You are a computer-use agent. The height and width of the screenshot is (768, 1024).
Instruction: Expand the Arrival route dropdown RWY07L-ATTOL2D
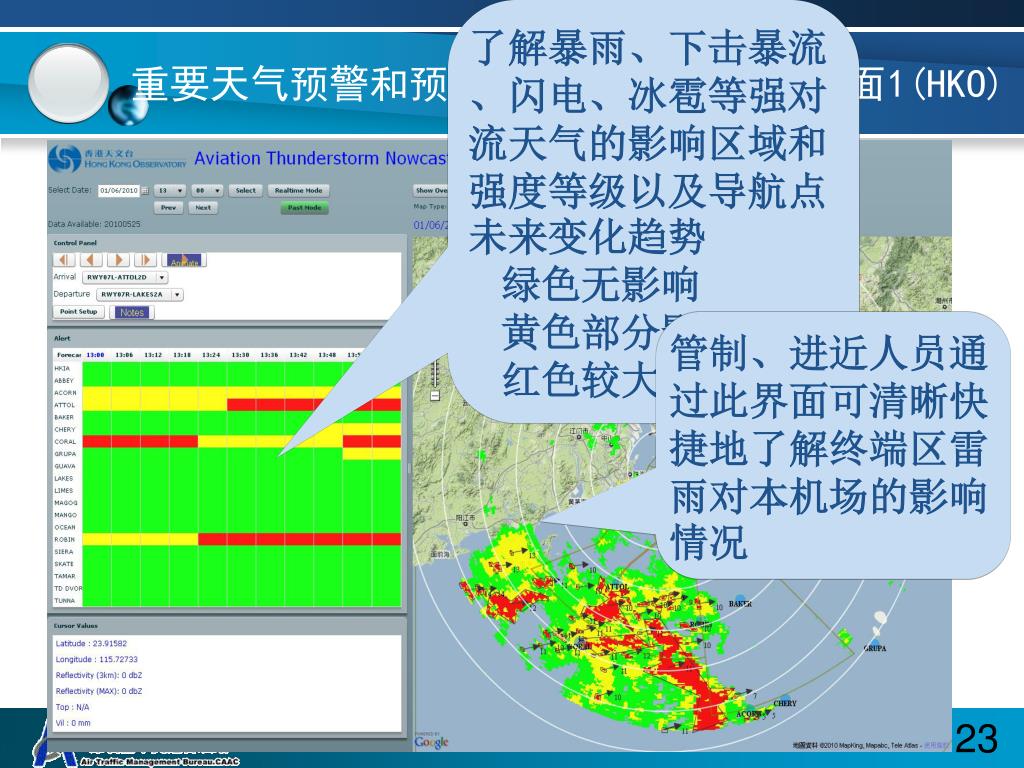tap(124, 278)
